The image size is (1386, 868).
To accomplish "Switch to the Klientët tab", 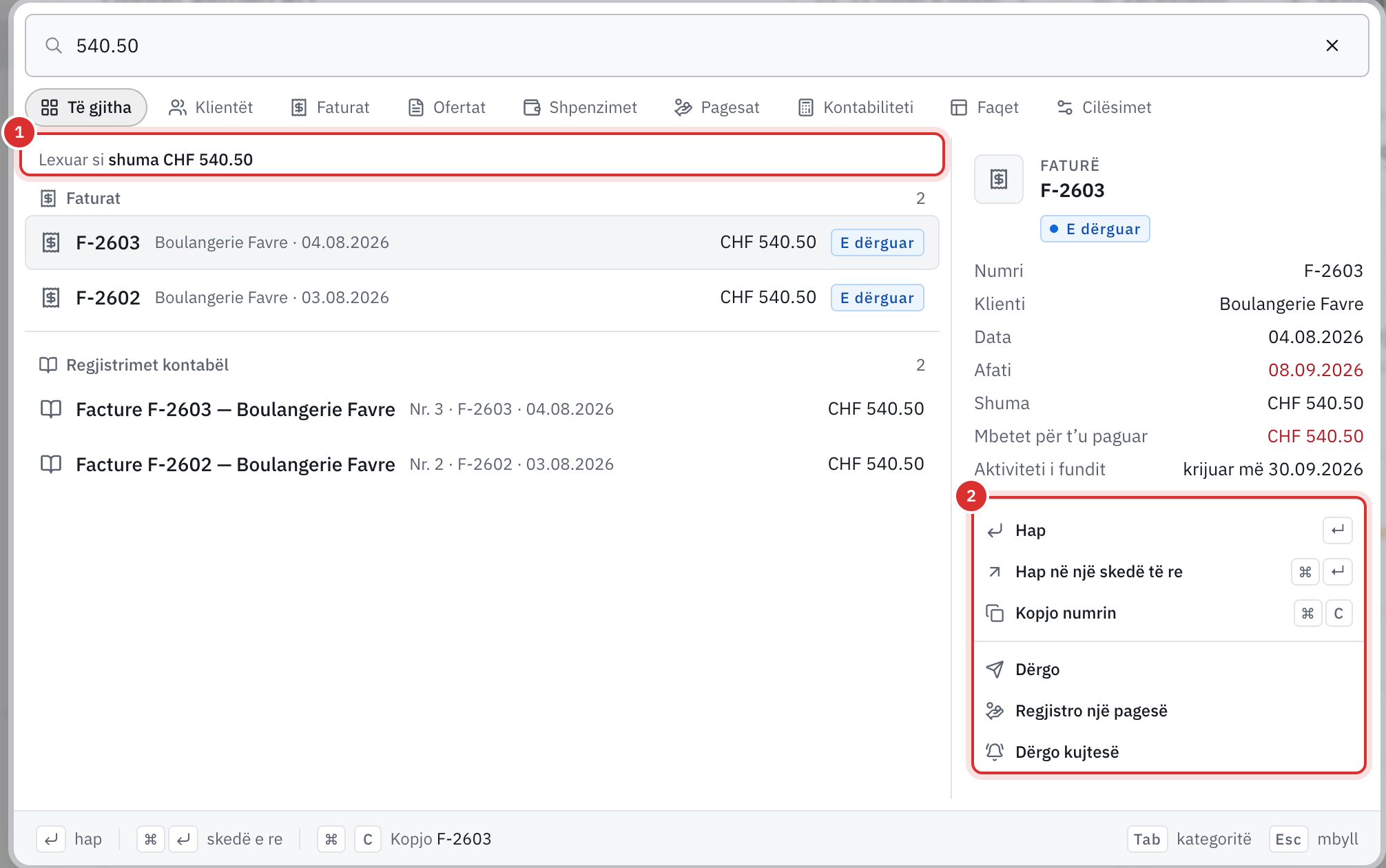I will pyautogui.click(x=211, y=107).
